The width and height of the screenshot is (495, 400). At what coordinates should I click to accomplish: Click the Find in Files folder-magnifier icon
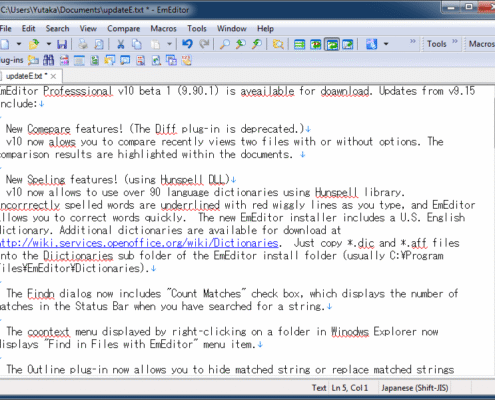pyautogui.click(x=278, y=44)
